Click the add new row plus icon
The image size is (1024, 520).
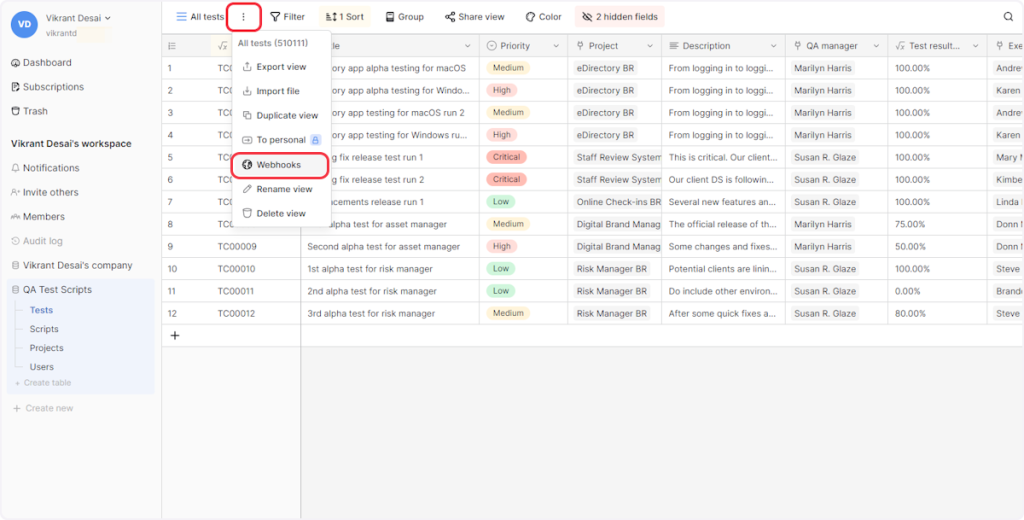(175, 336)
